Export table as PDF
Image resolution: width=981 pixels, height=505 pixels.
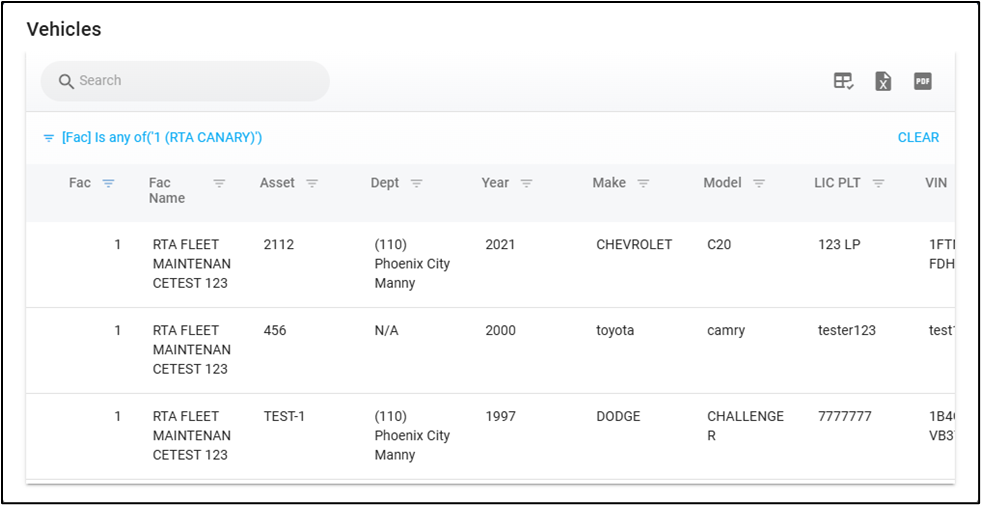922,81
